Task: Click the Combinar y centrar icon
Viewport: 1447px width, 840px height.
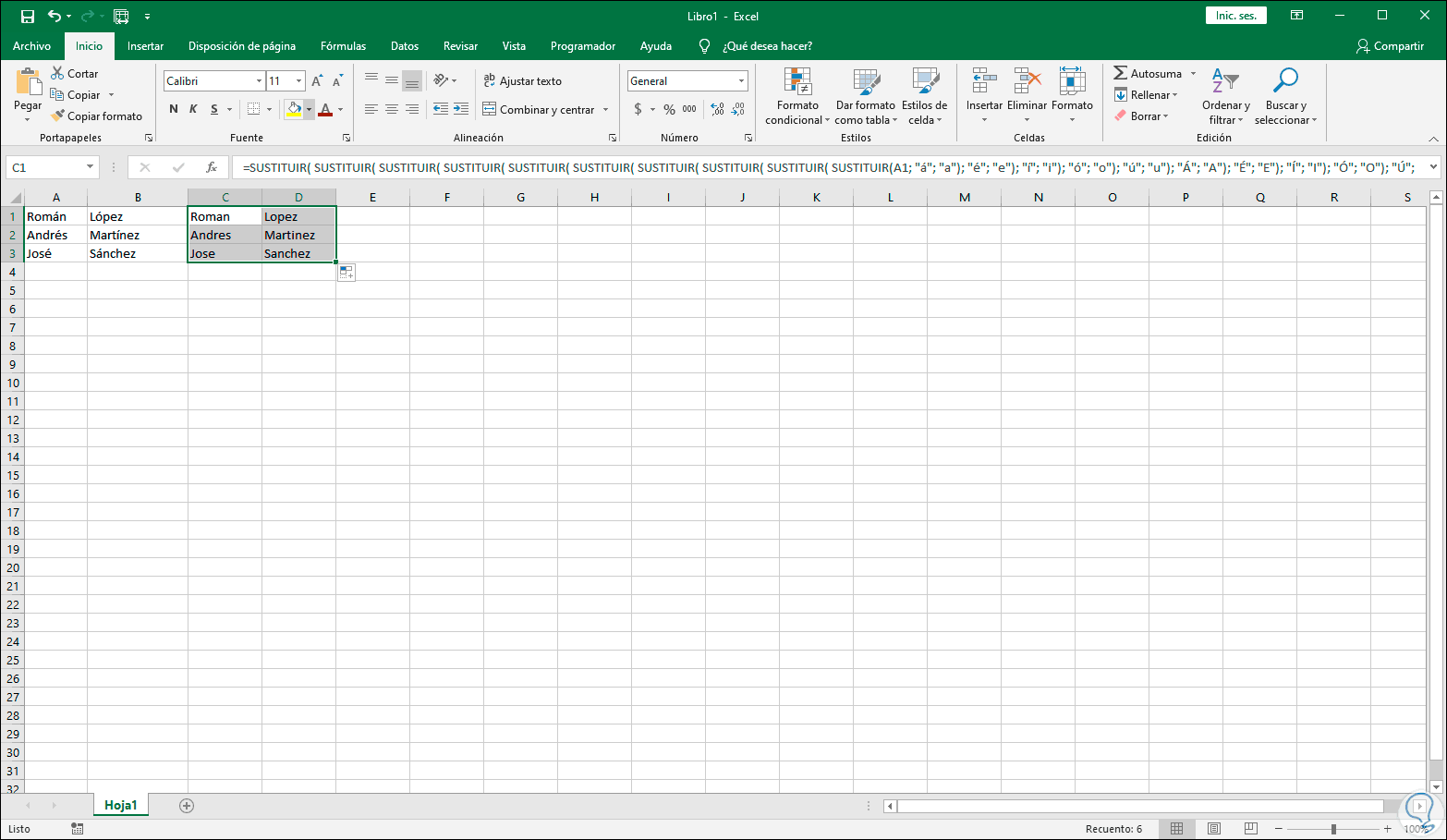Action: pos(492,108)
